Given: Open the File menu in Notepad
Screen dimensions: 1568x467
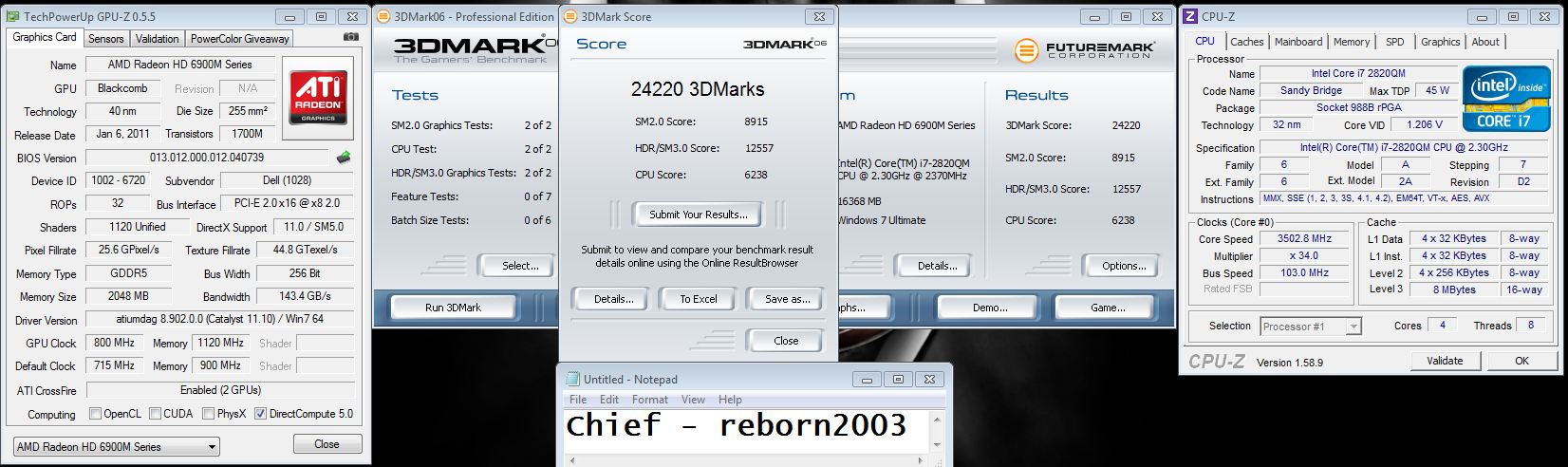Looking at the screenshot, I should click(x=577, y=400).
